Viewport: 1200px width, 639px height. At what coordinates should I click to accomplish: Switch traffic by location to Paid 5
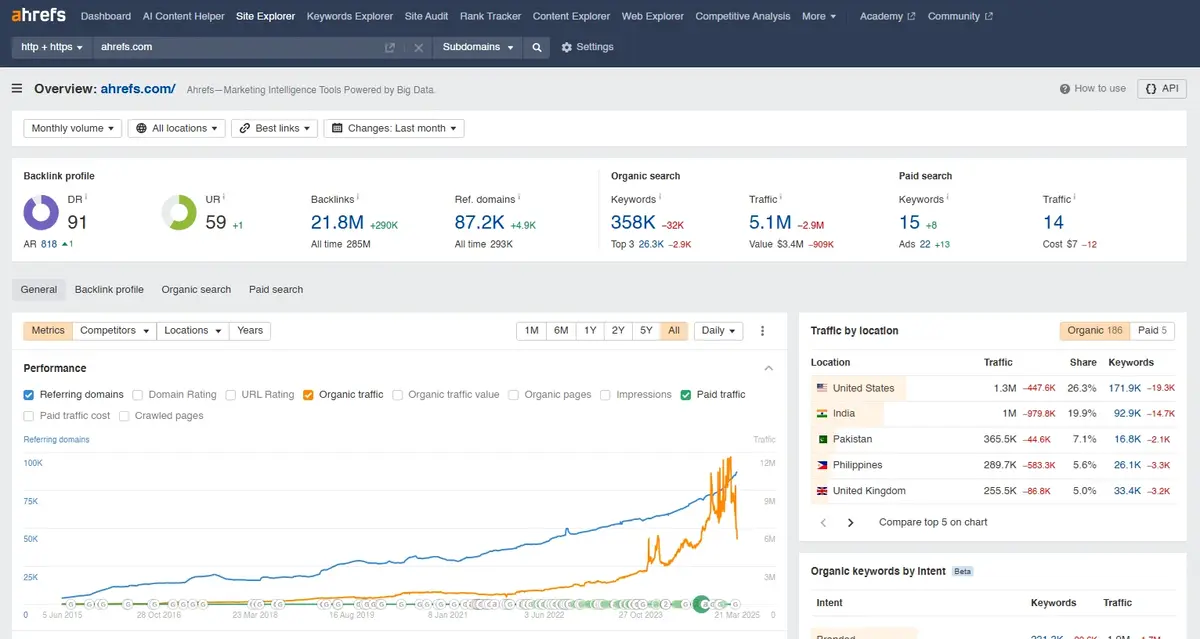click(1152, 331)
